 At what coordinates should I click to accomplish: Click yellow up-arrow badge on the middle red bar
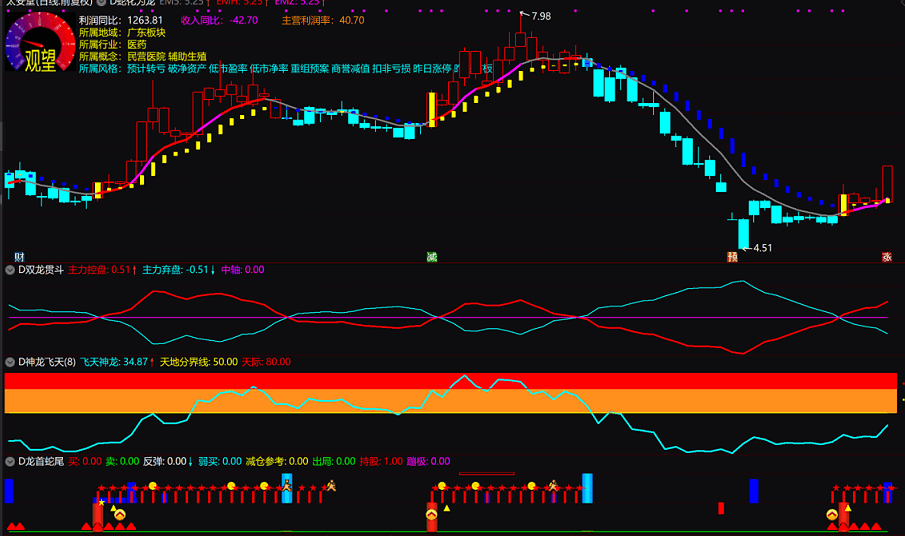432,515
